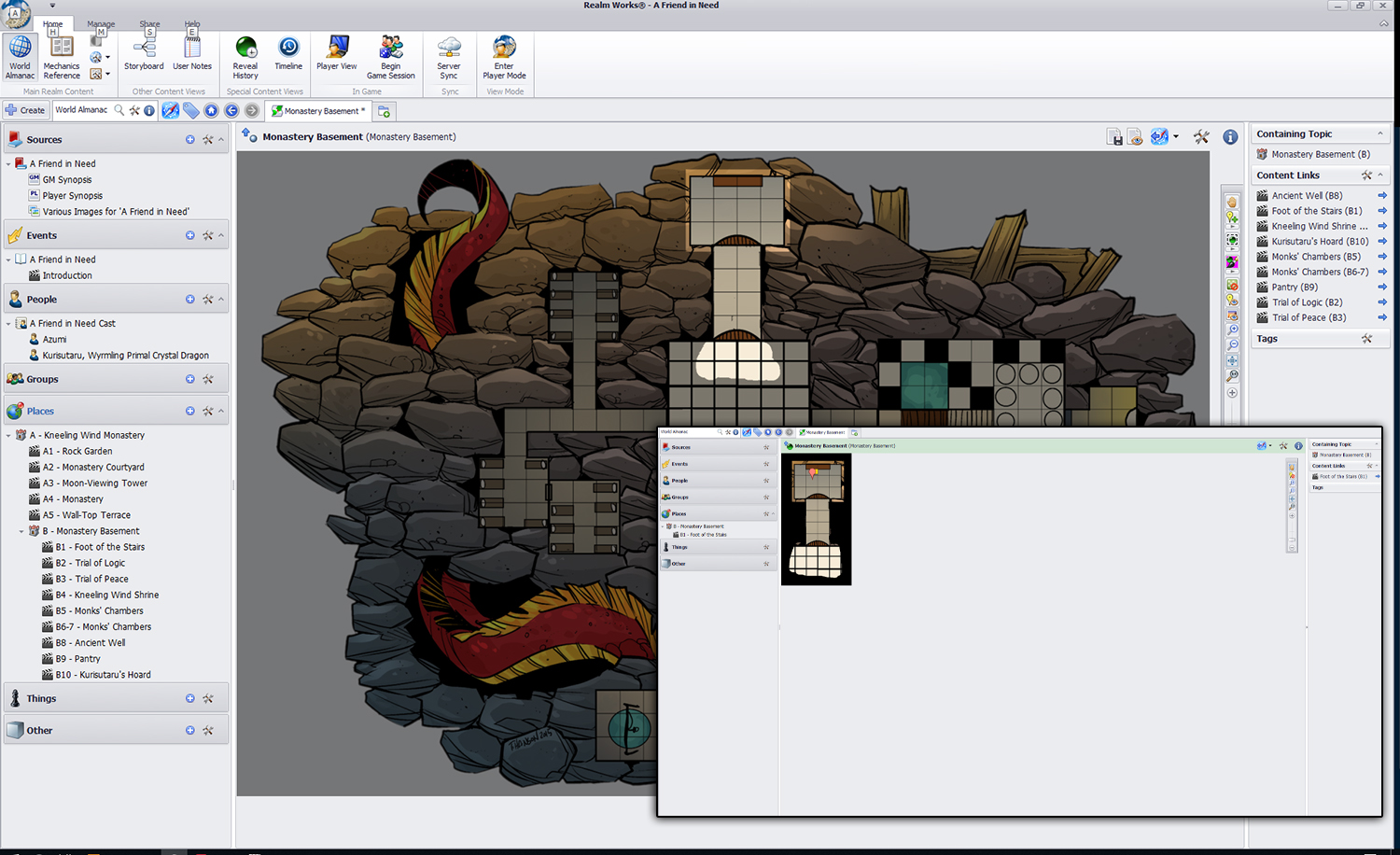Image resolution: width=1400 pixels, height=855 pixels.
Task: Jump to Pantry (B9) via its arrow
Action: [1382, 287]
